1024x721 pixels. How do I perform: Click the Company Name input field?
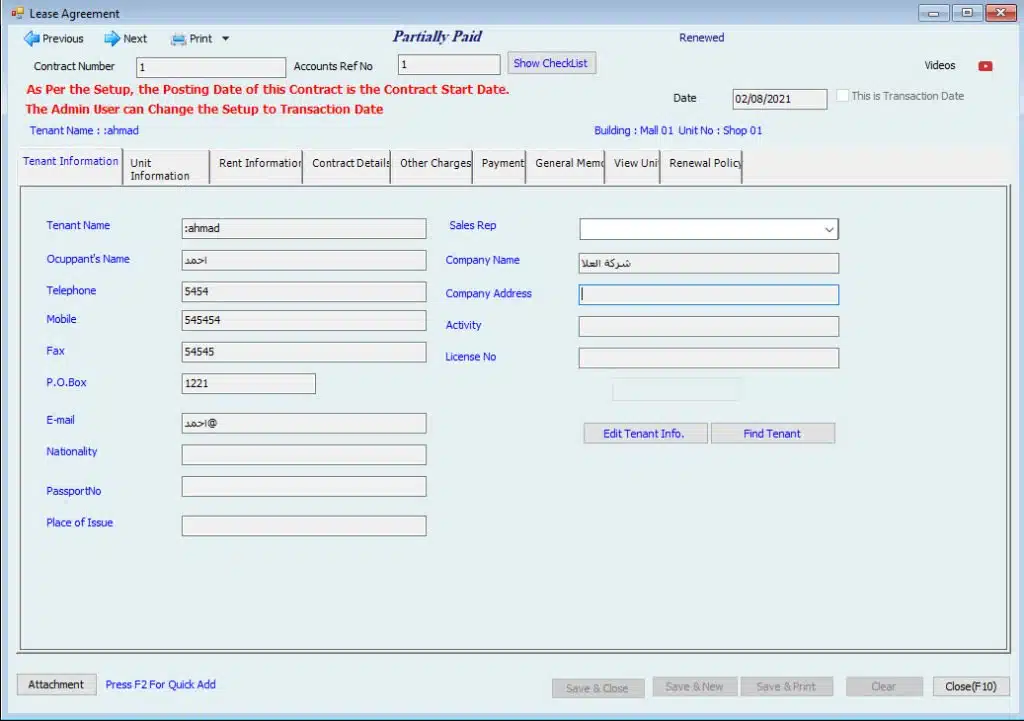[x=709, y=263]
